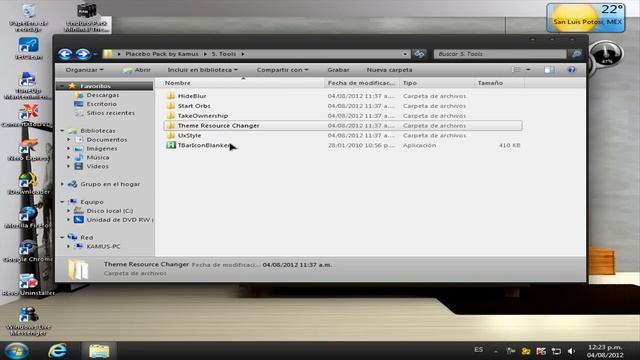The height and width of the screenshot is (360, 640).
Task: Open the Organizar menu
Action: coord(84,70)
